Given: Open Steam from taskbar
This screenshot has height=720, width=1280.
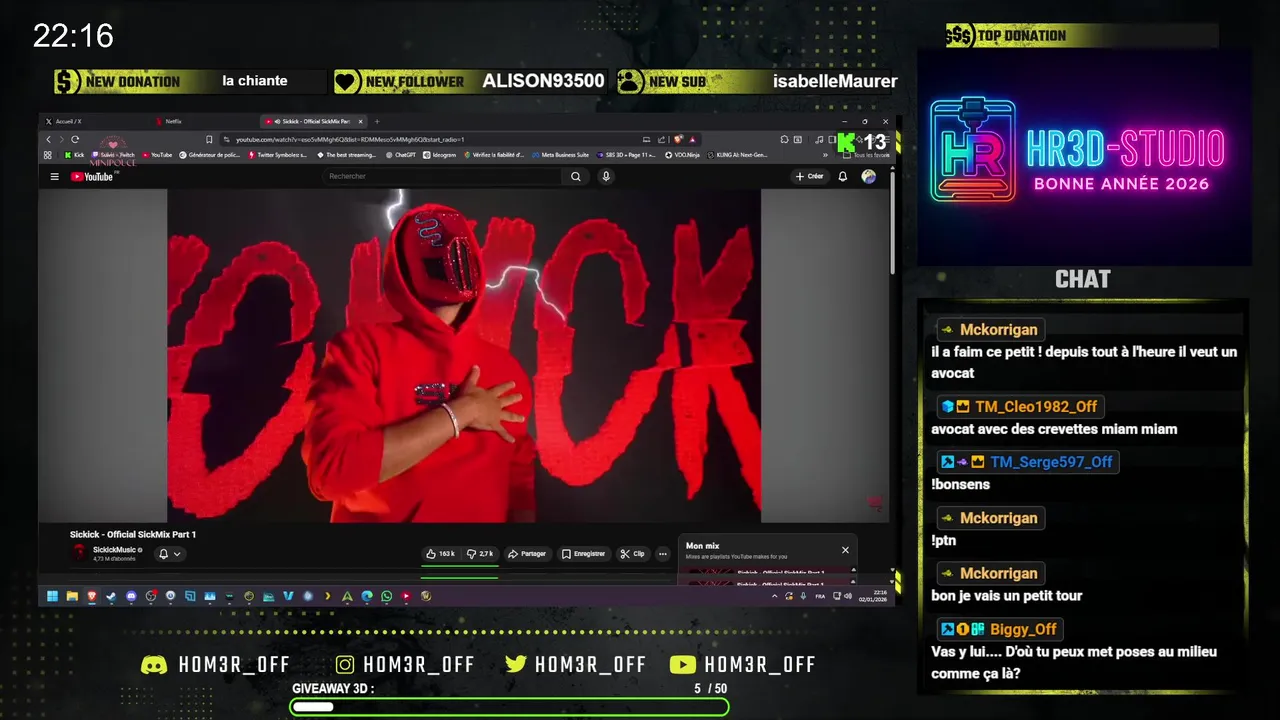Looking at the screenshot, I should 111,596.
